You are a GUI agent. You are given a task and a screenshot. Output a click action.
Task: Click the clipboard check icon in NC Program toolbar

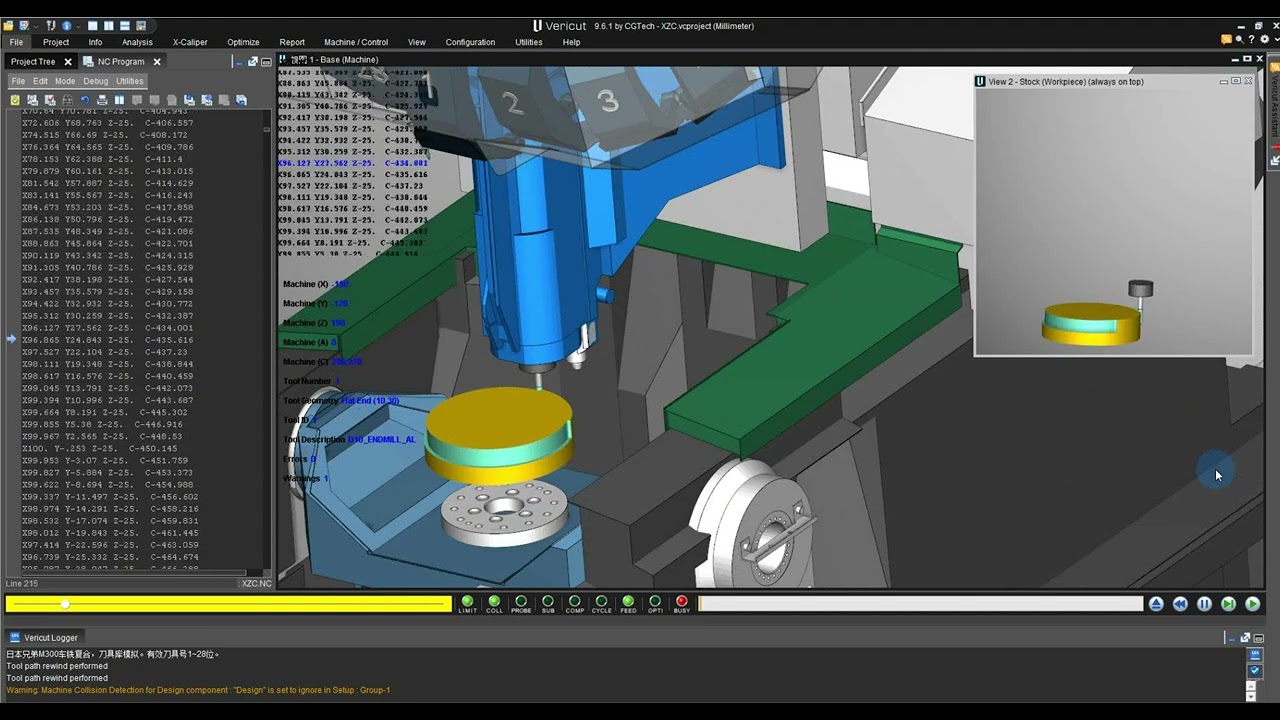coord(15,100)
